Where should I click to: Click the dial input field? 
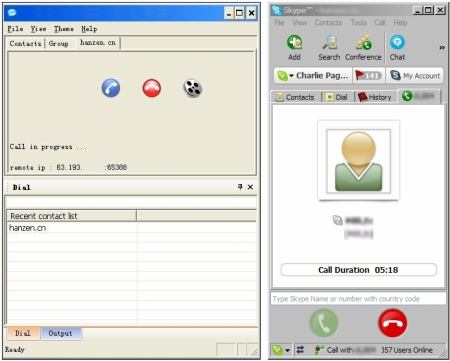click(131, 202)
